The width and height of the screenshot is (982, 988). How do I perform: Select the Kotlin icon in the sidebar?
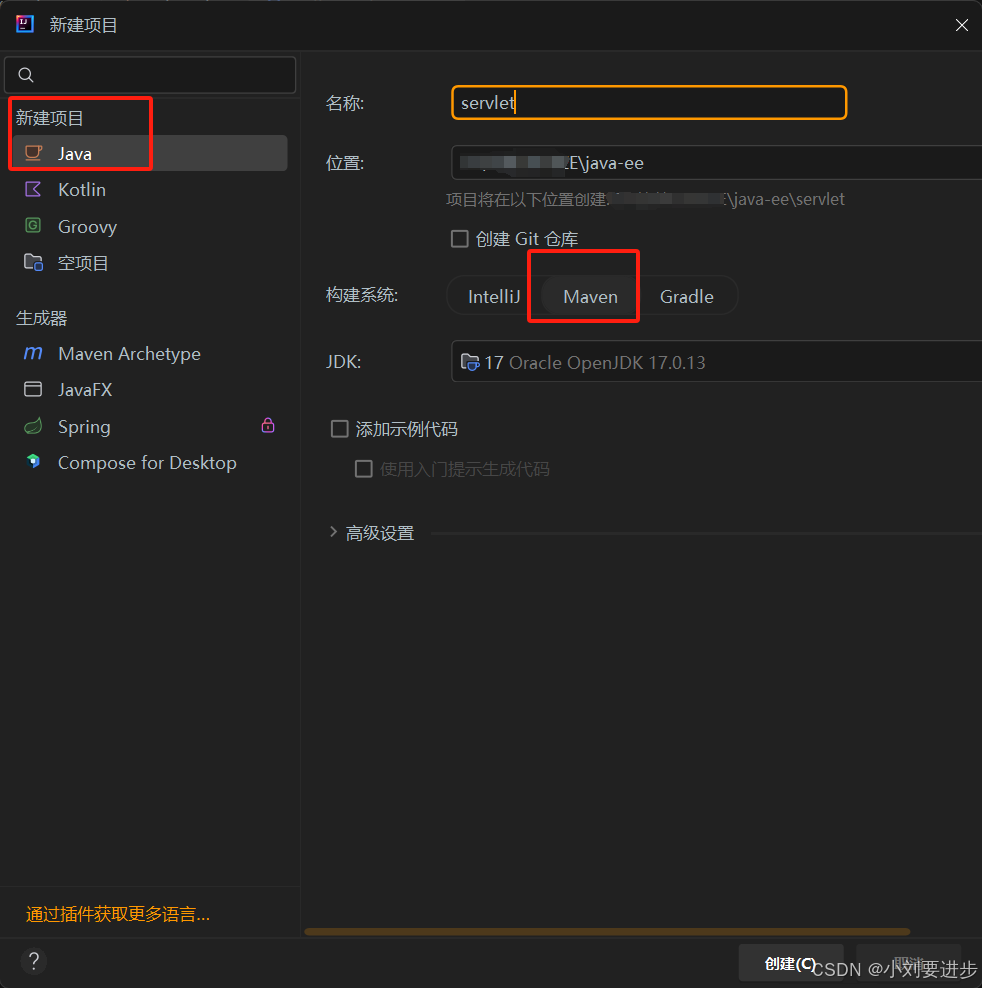33,189
